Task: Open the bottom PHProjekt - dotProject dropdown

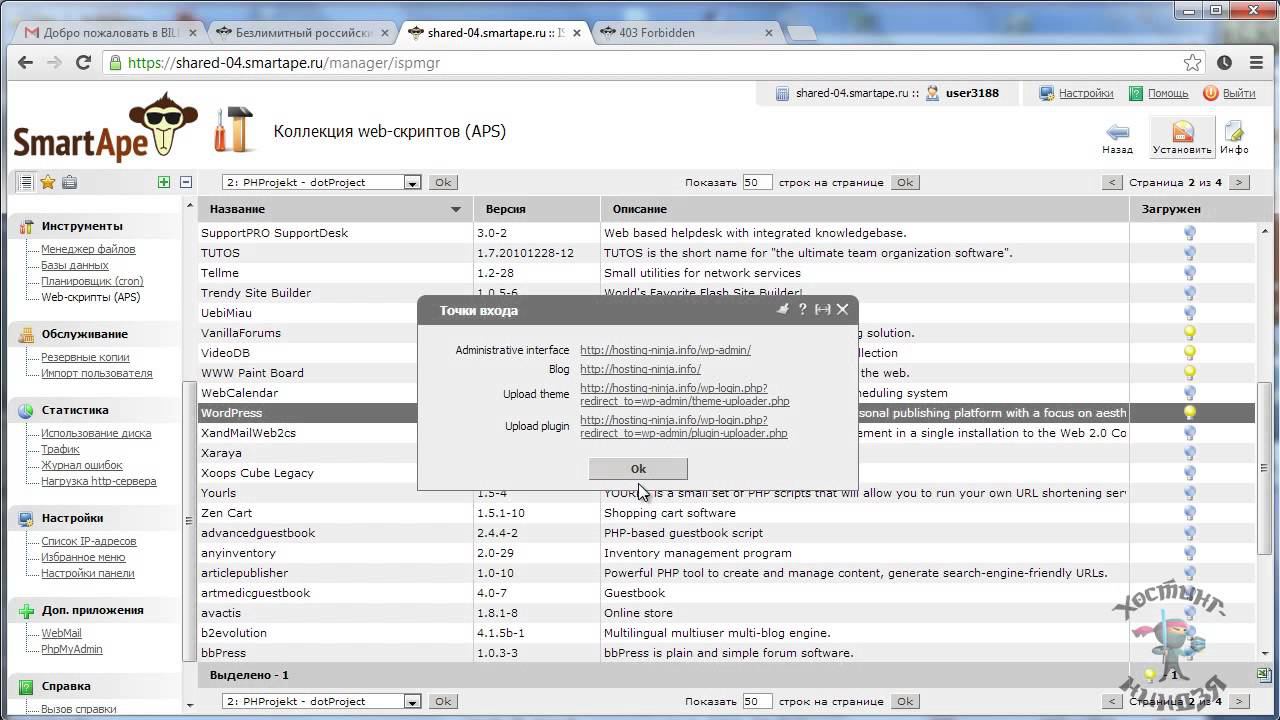Action: (321, 701)
